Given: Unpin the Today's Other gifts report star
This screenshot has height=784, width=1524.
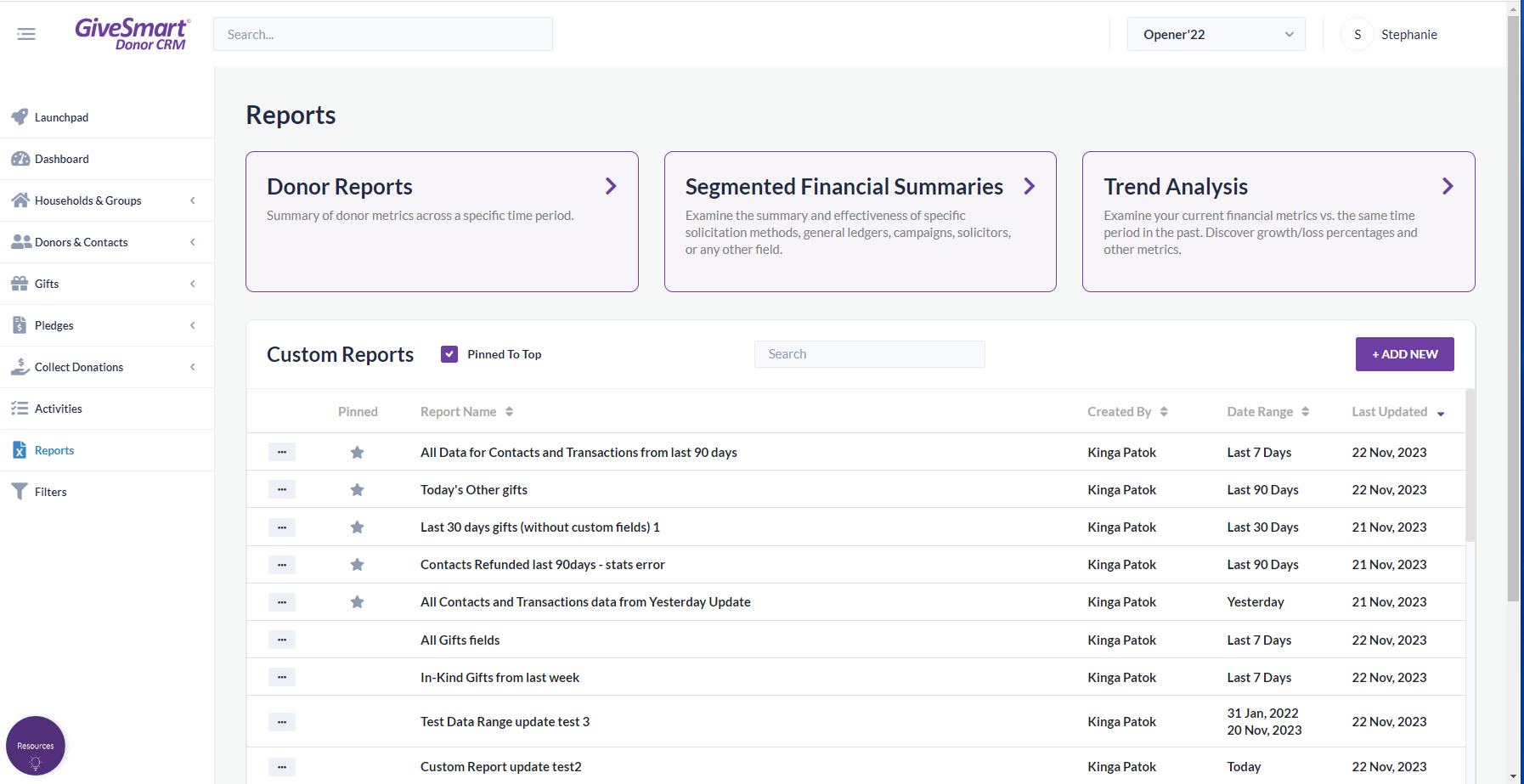Looking at the screenshot, I should [x=358, y=490].
